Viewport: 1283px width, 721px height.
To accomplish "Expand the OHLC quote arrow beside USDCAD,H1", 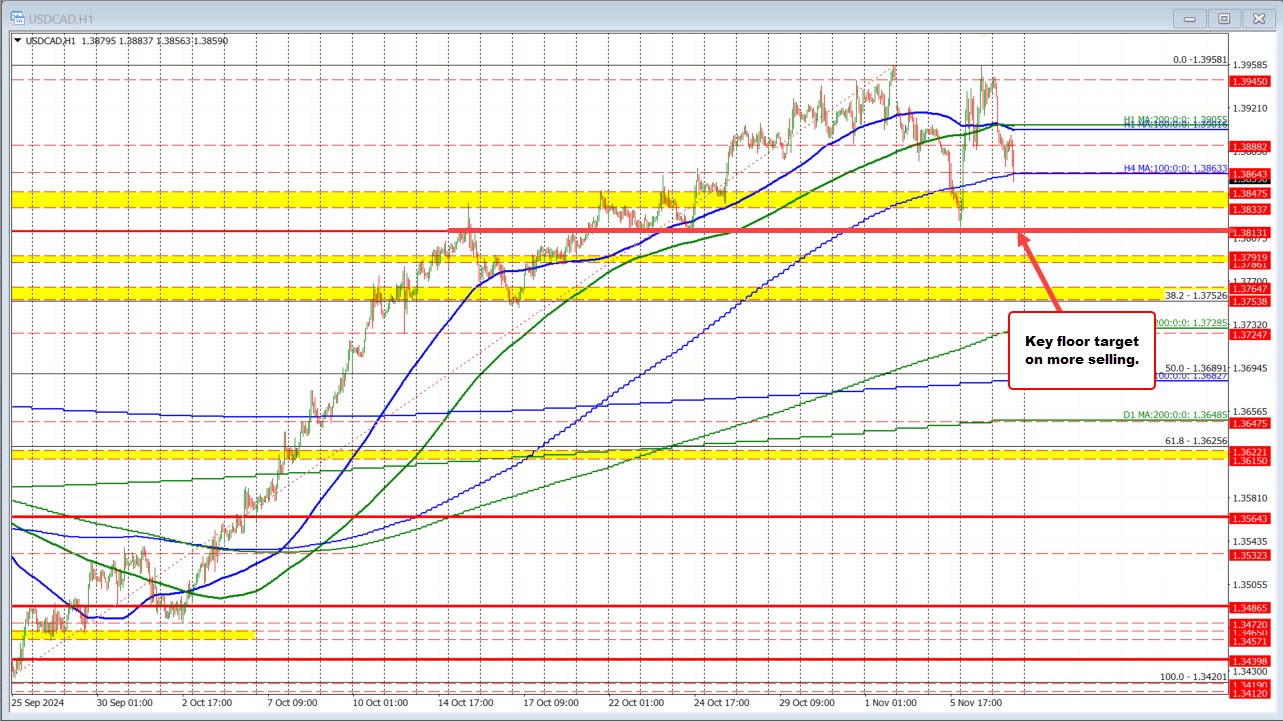I will [x=18, y=40].
